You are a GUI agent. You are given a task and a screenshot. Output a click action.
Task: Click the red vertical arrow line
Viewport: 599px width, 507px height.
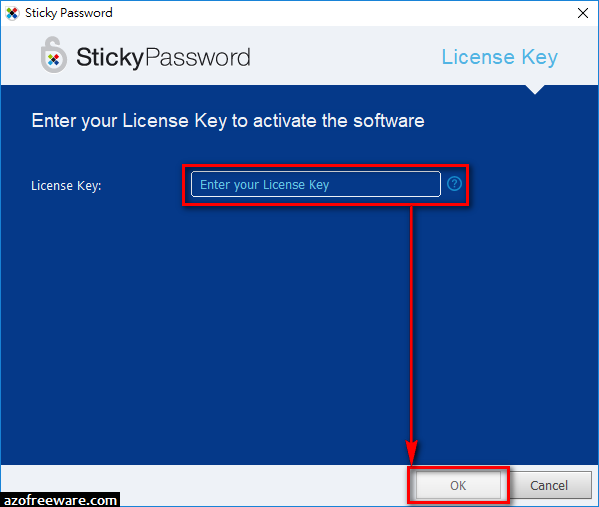point(411,323)
